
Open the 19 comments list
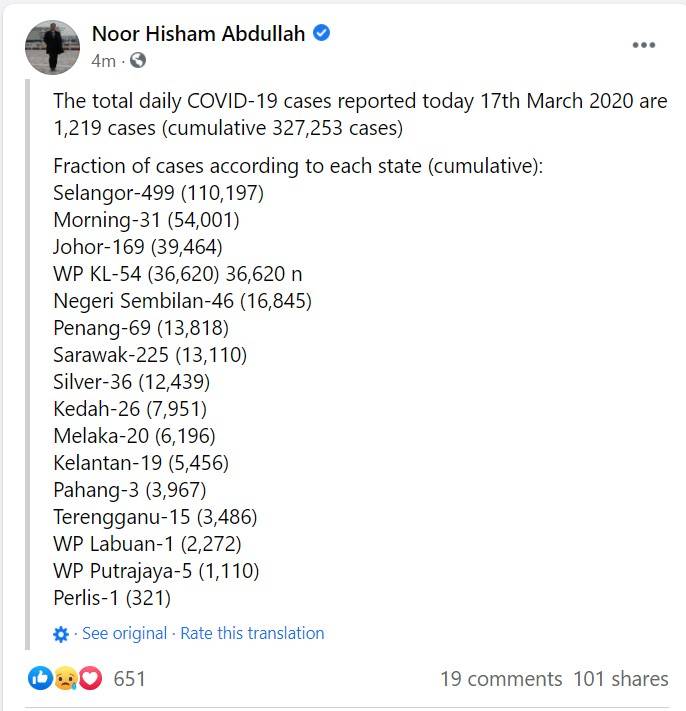click(501, 679)
